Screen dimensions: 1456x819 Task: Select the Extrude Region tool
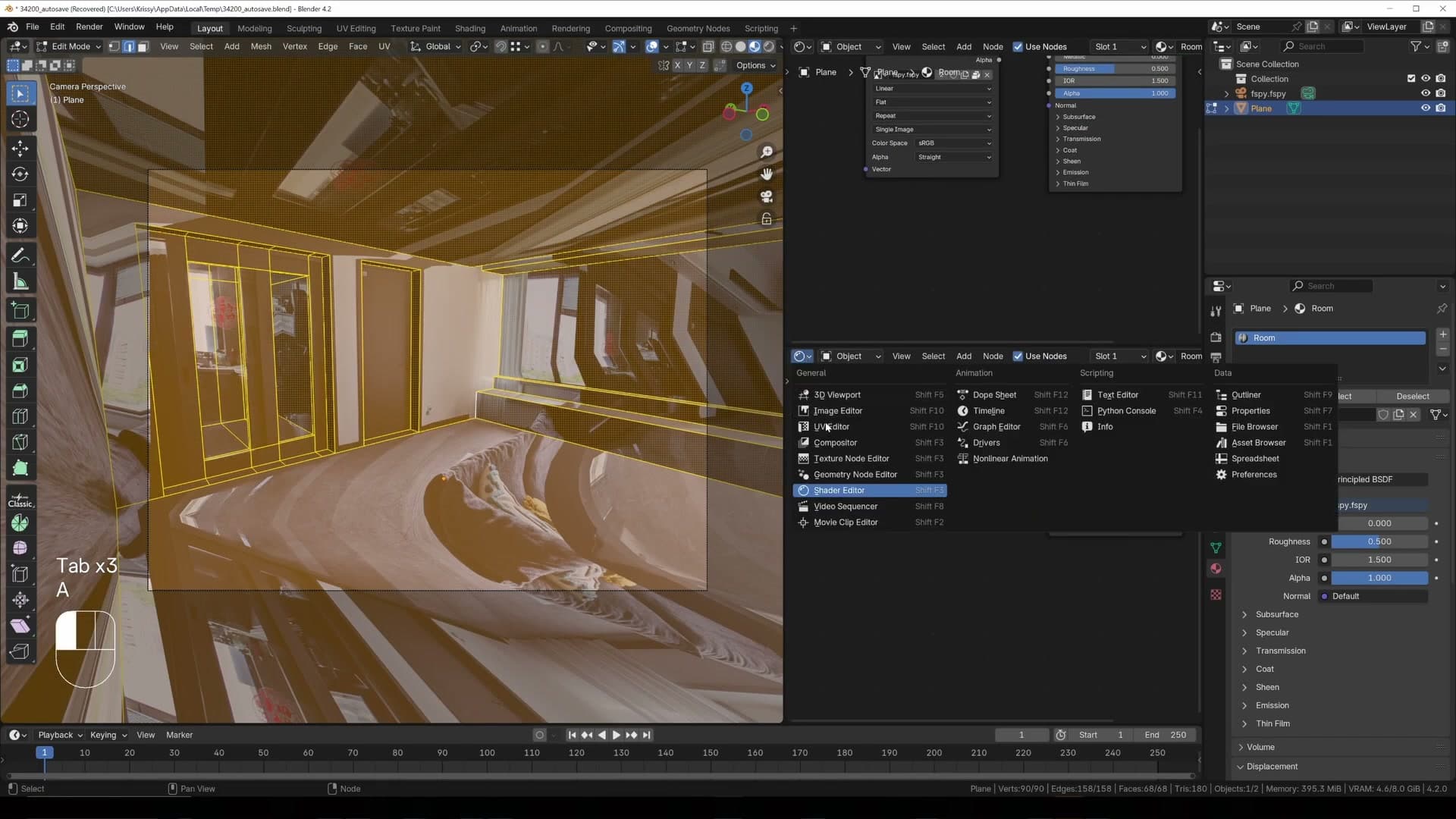[x=20, y=339]
